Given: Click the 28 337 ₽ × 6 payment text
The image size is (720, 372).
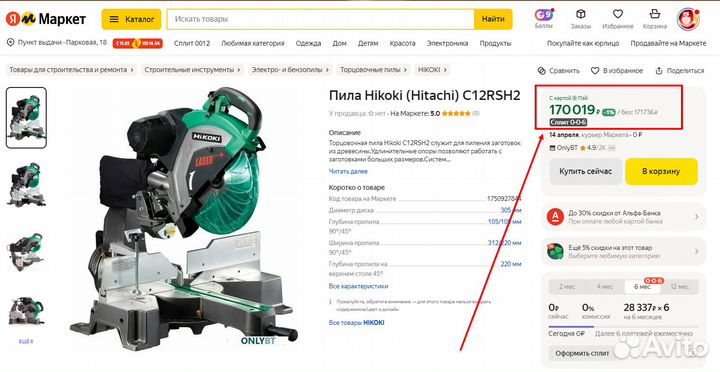Looking at the screenshot, I should [646, 307].
